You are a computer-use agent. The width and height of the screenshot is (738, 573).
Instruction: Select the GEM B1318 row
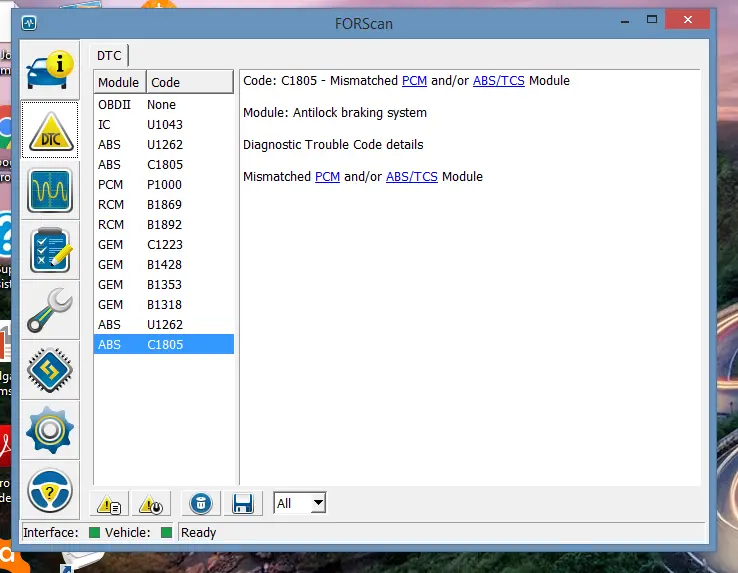click(164, 305)
